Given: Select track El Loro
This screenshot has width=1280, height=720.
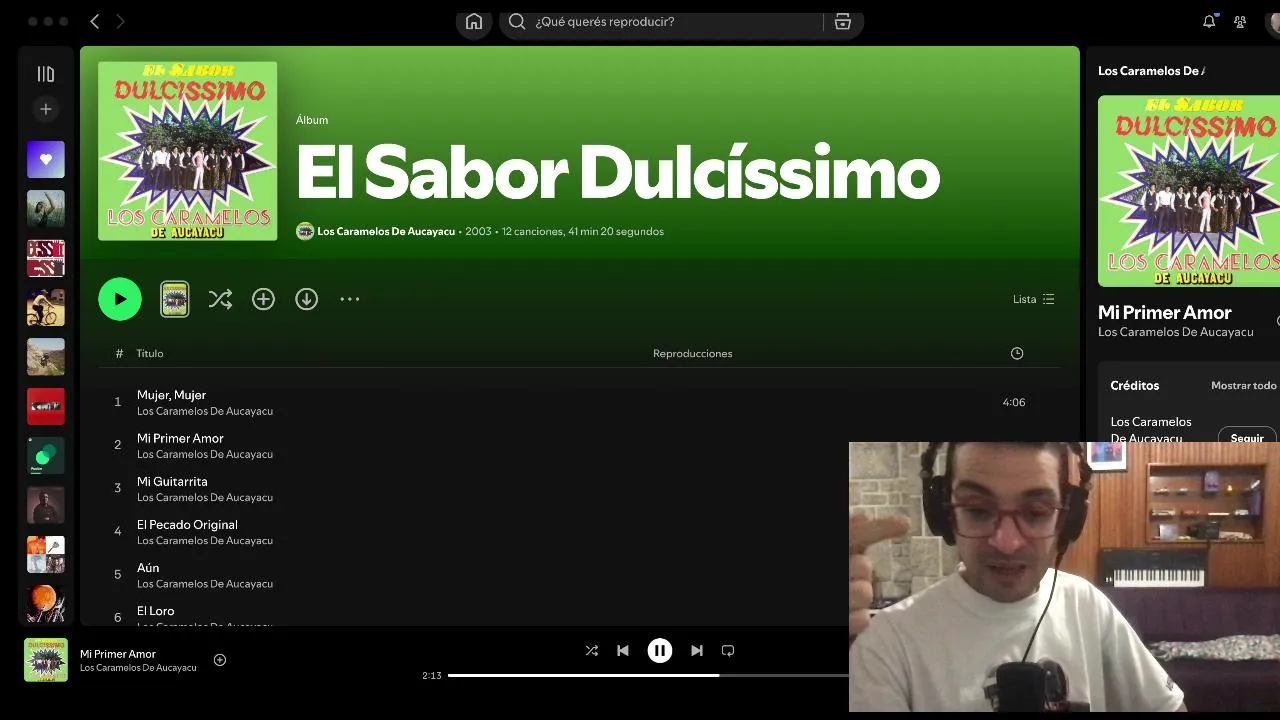Looking at the screenshot, I should coord(155,610).
